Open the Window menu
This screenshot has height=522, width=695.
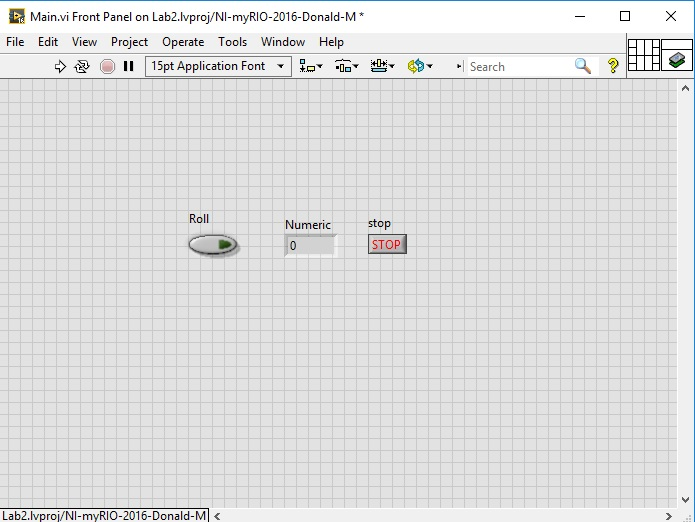(x=283, y=42)
